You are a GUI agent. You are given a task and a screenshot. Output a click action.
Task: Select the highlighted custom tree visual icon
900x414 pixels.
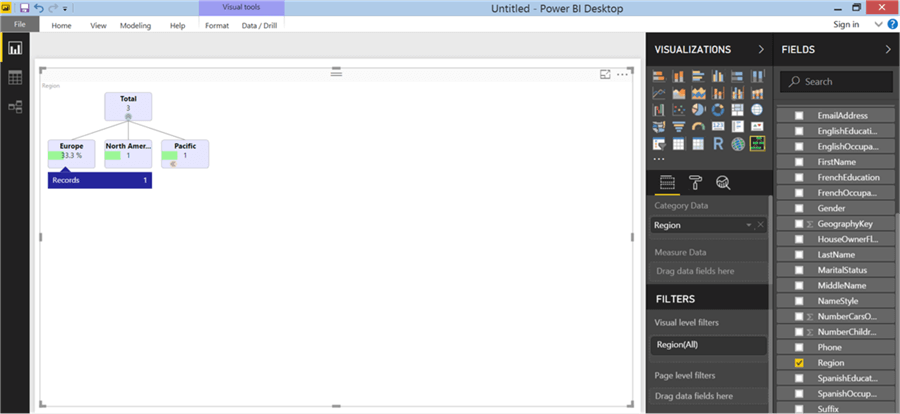click(757, 144)
